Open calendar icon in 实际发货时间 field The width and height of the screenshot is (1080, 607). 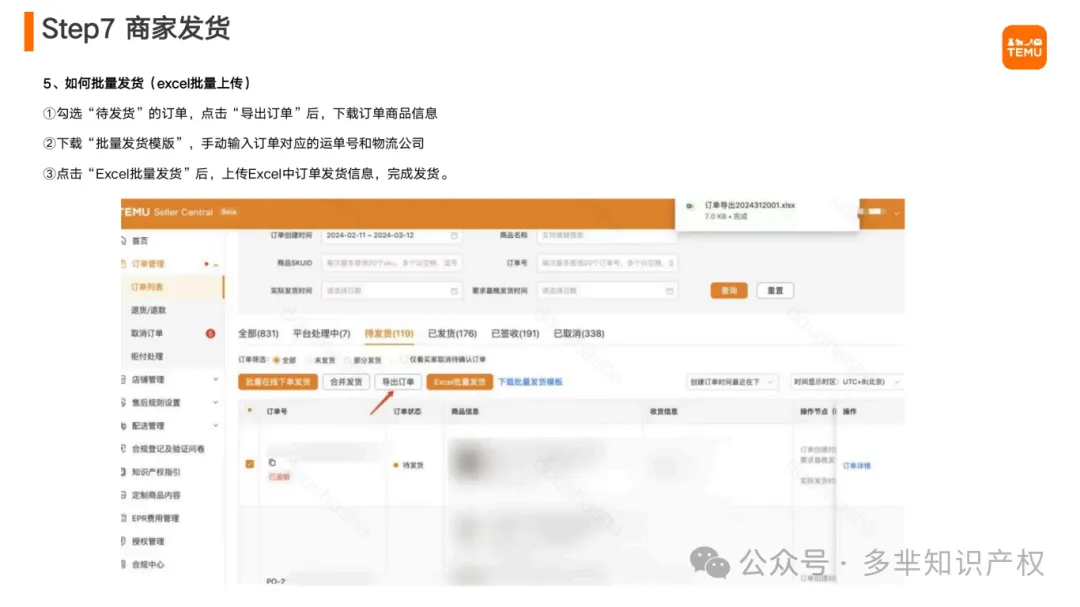(x=454, y=291)
